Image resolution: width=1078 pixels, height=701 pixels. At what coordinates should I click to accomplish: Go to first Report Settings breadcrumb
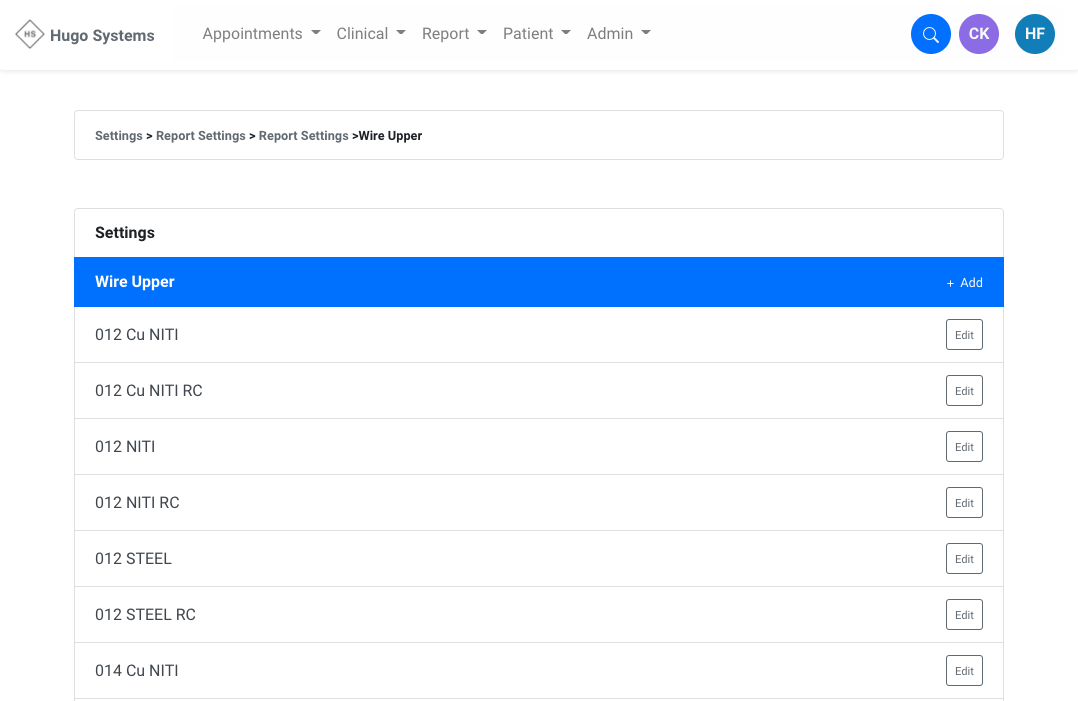(x=201, y=136)
